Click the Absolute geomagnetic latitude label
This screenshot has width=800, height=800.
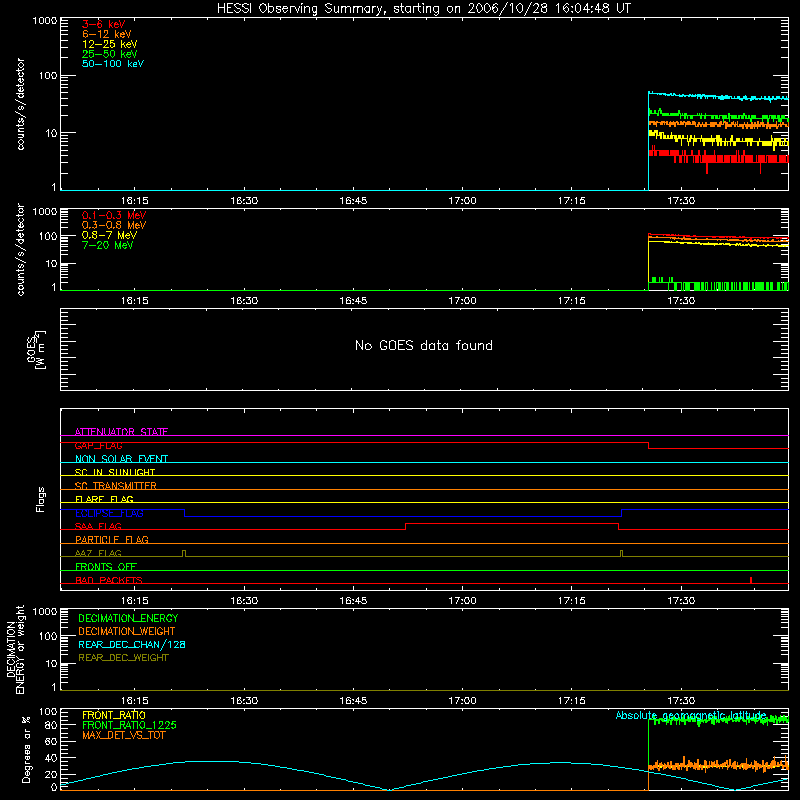point(691,715)
